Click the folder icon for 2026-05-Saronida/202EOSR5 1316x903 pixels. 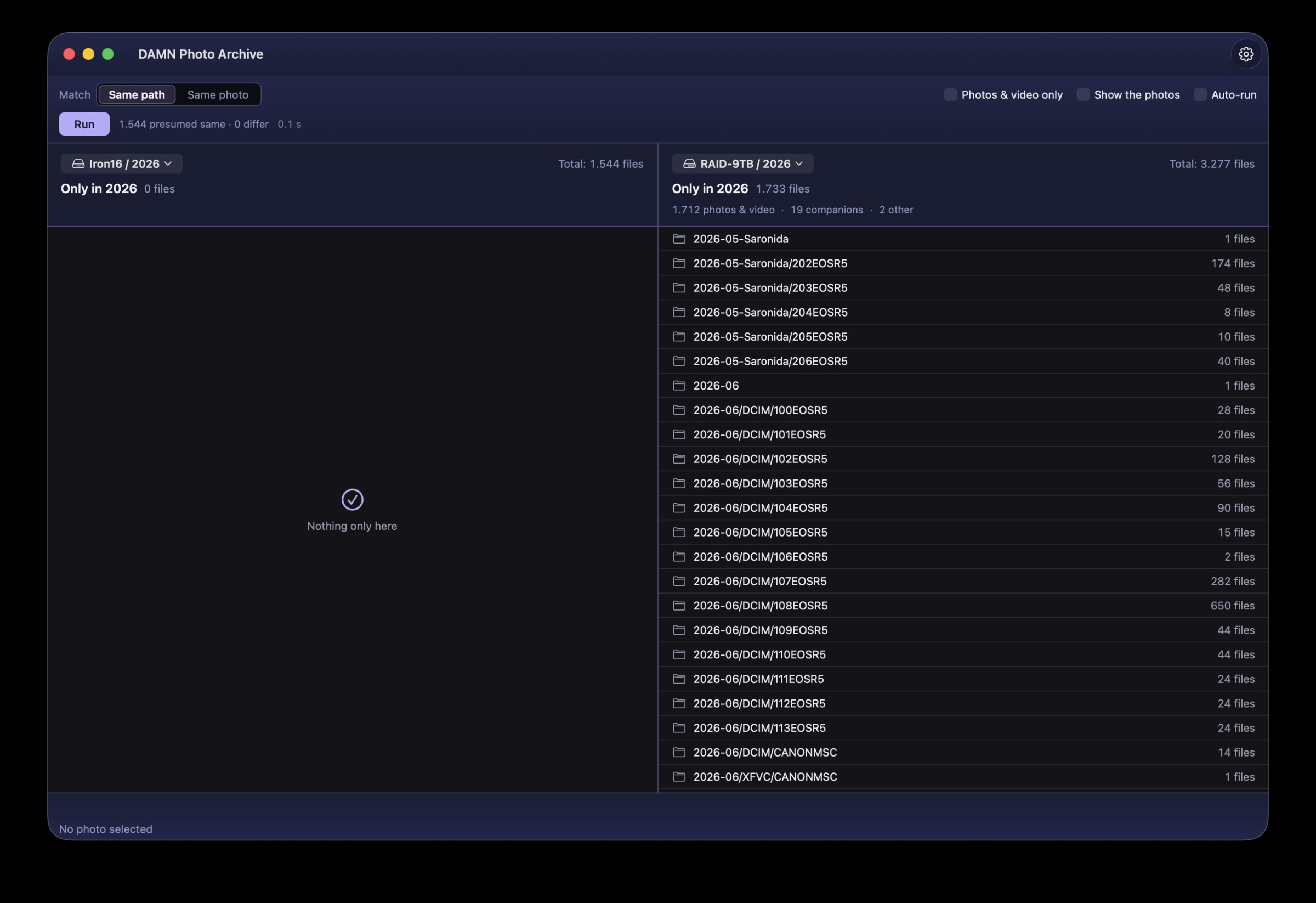click(x=679, y=263)
